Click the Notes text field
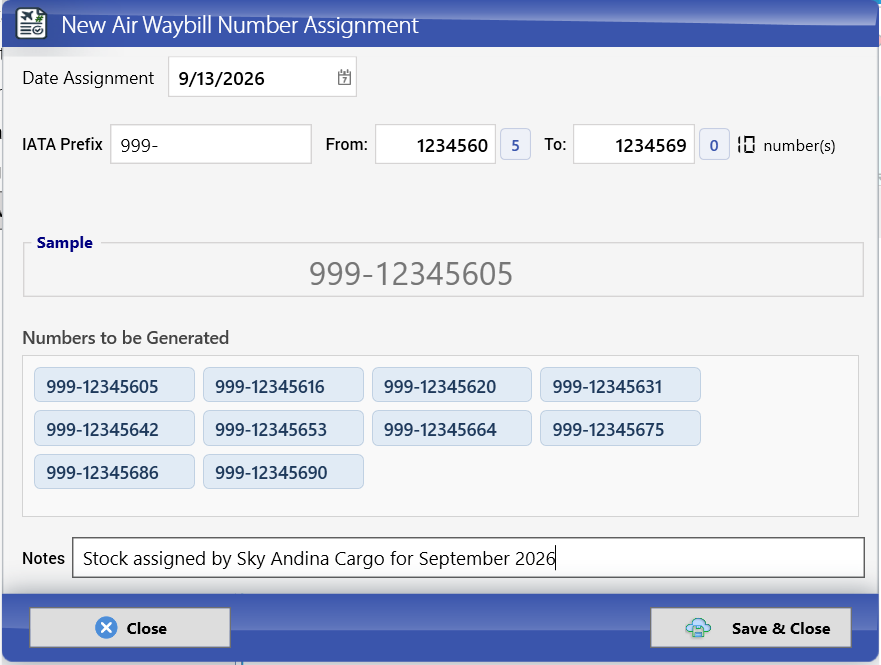Screen dimensions: 881x665 point(468,558)
